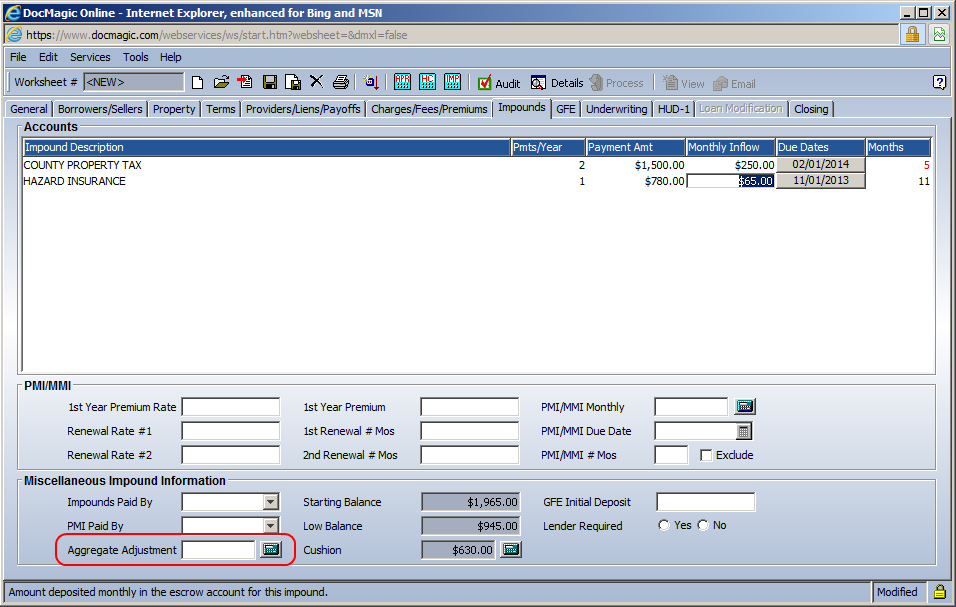Switch to the Providers/Liens/Payoffs tab
Screen dimensions: 956x607
pyautogui.click(x=303, y=109)
